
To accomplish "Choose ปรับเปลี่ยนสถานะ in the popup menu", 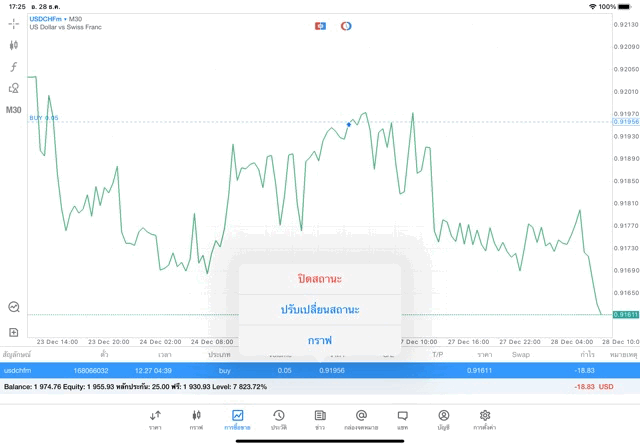I will tap(319, 309).
